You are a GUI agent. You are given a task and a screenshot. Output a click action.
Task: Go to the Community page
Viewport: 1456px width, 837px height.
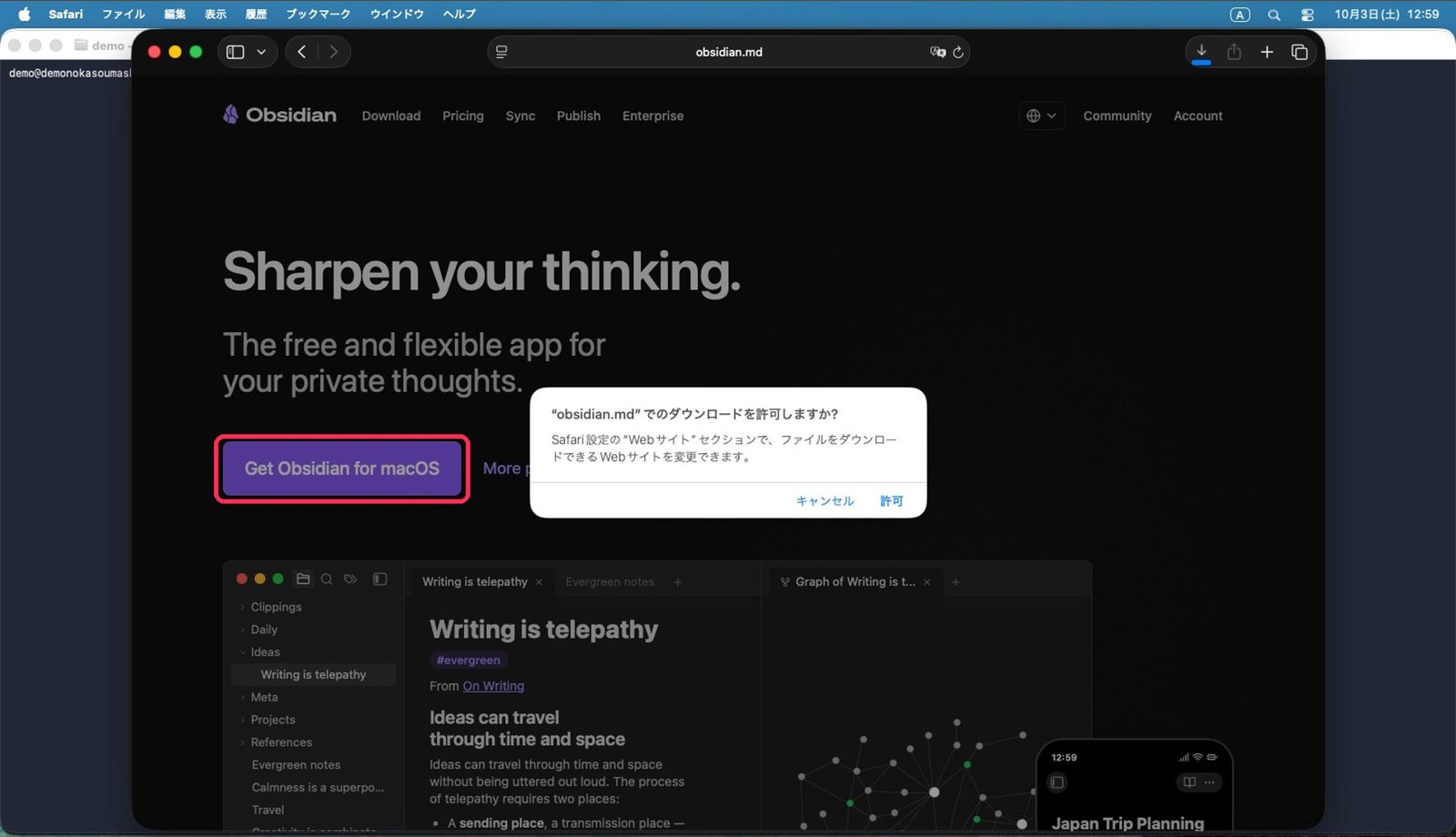(1117, 116)
